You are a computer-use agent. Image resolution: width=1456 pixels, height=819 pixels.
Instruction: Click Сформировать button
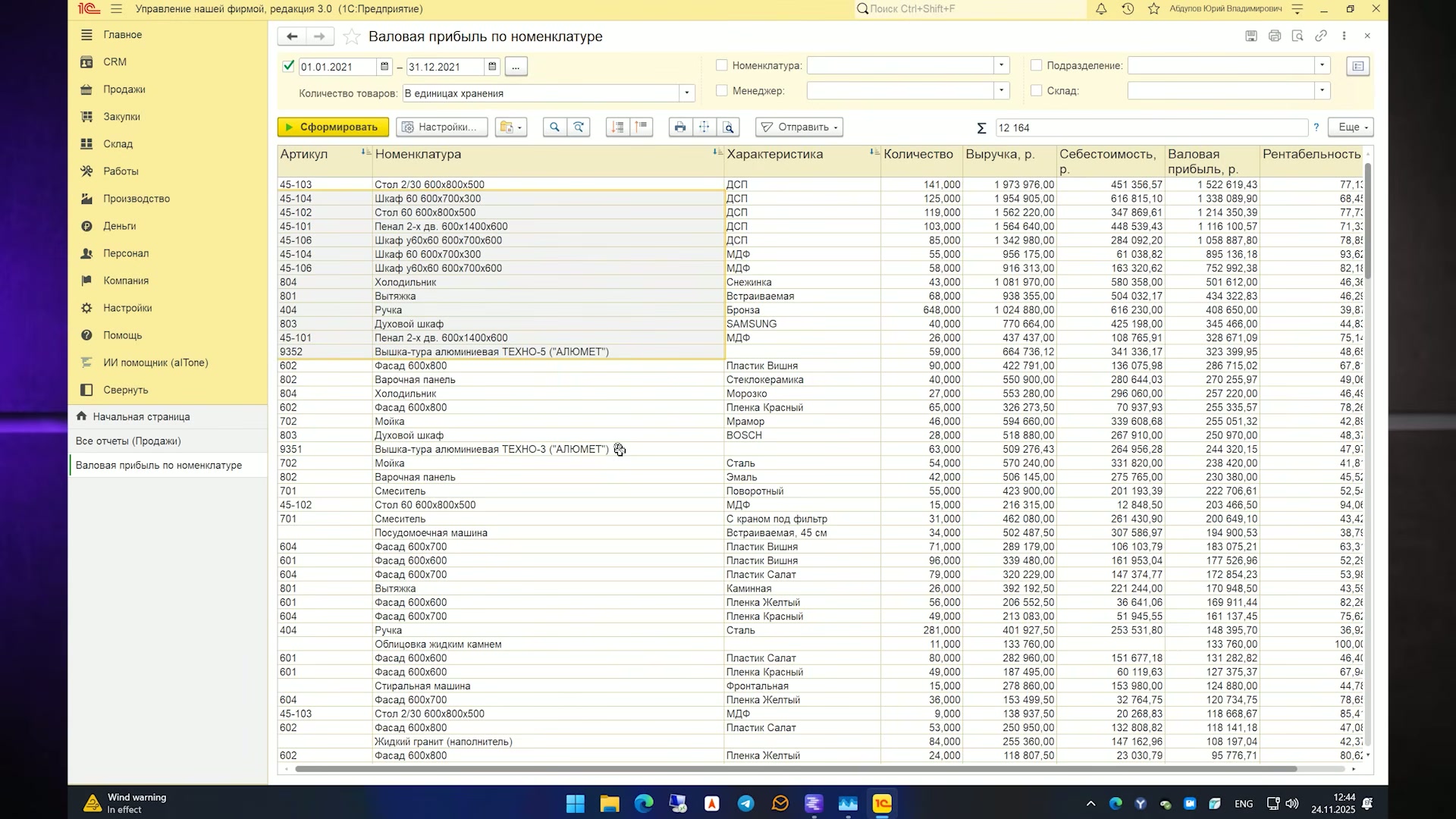click(x=333, y=127)
